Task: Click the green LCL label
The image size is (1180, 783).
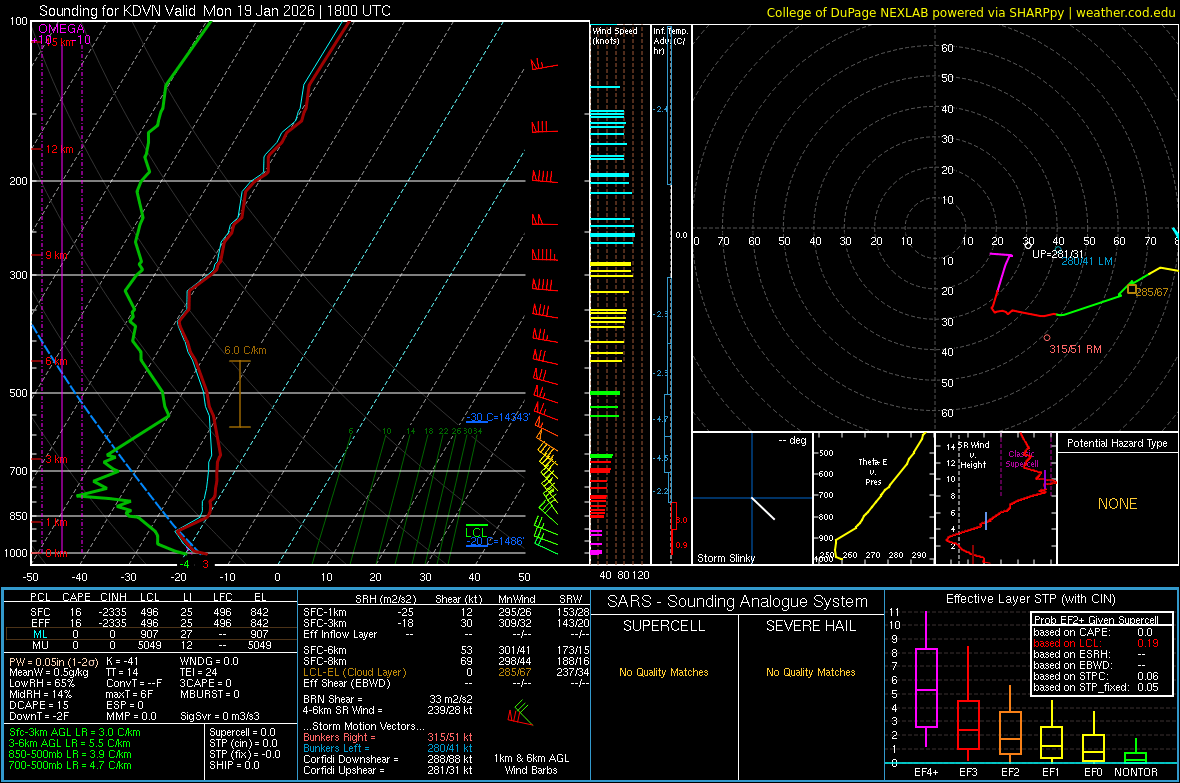Action: [476, 532]
